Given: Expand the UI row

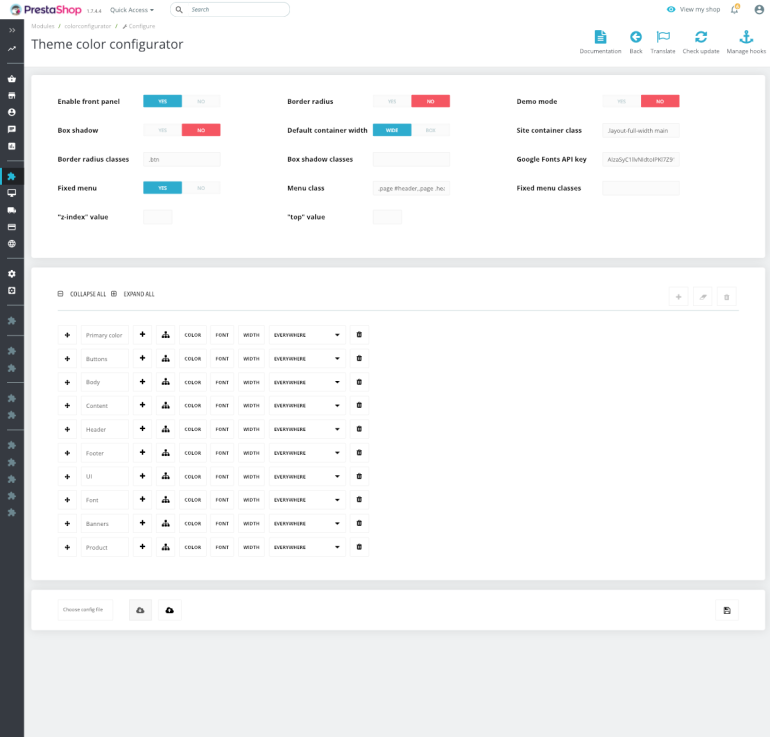Looking at the screenshot, I should [x=67, y=476].
